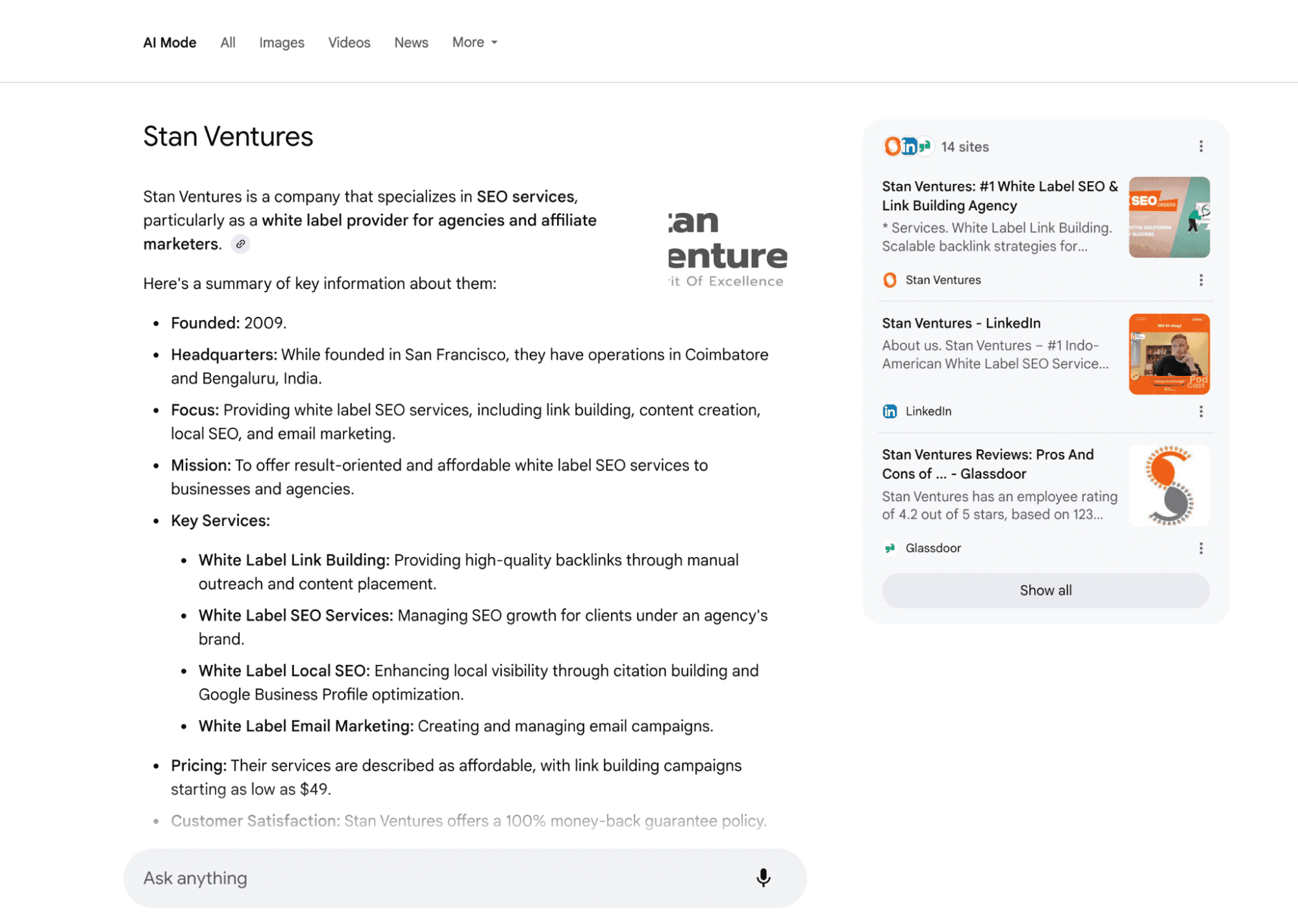
Task: Click 'White Label Email Marketing:' text
Action: [x=306, y=725]
